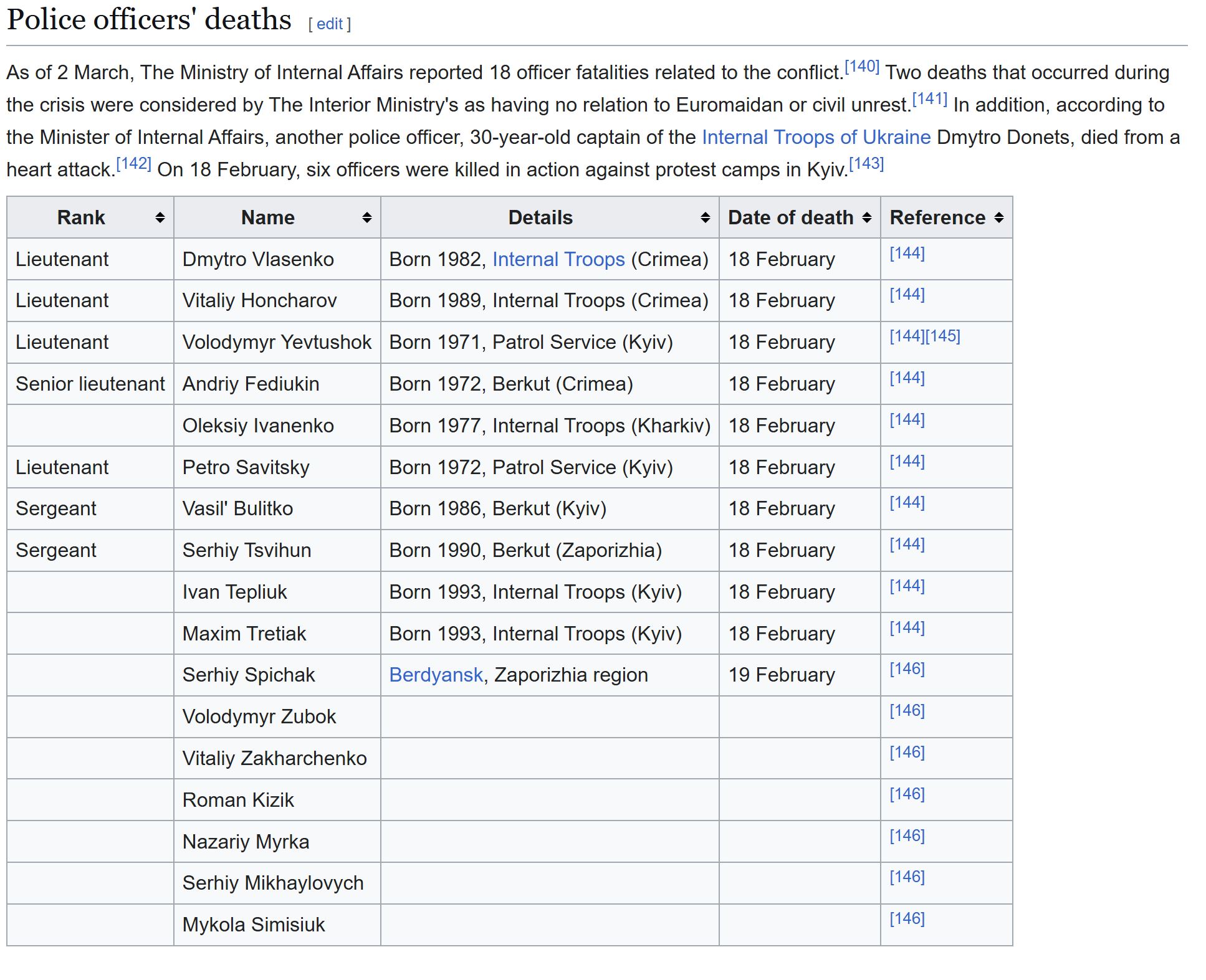The image size is (1206, 980).
Task: Sort table by Name column arrows
Action: (x=367, y=217)
